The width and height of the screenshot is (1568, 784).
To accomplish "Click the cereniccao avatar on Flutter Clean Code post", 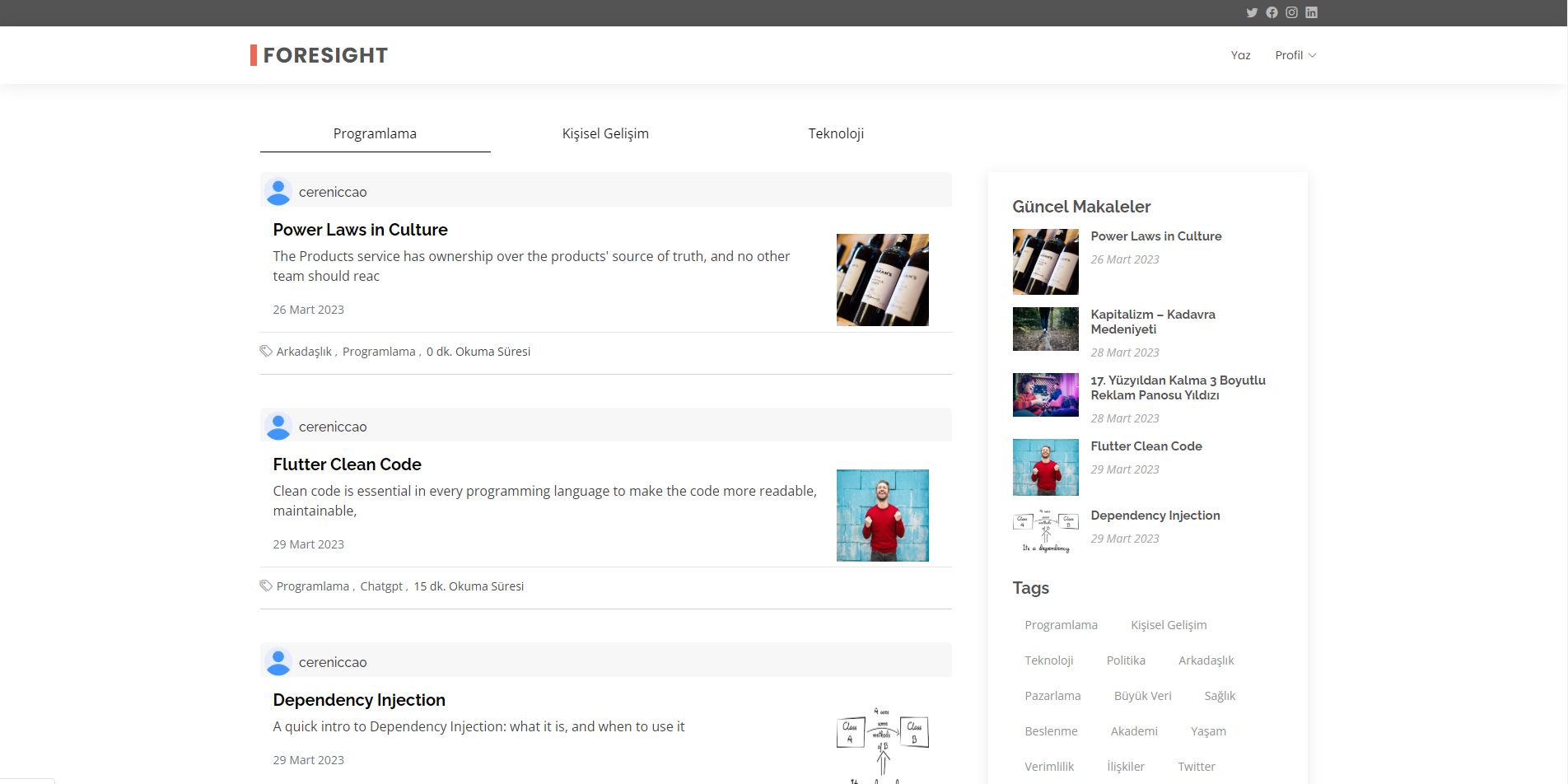I will click(278, 426).
